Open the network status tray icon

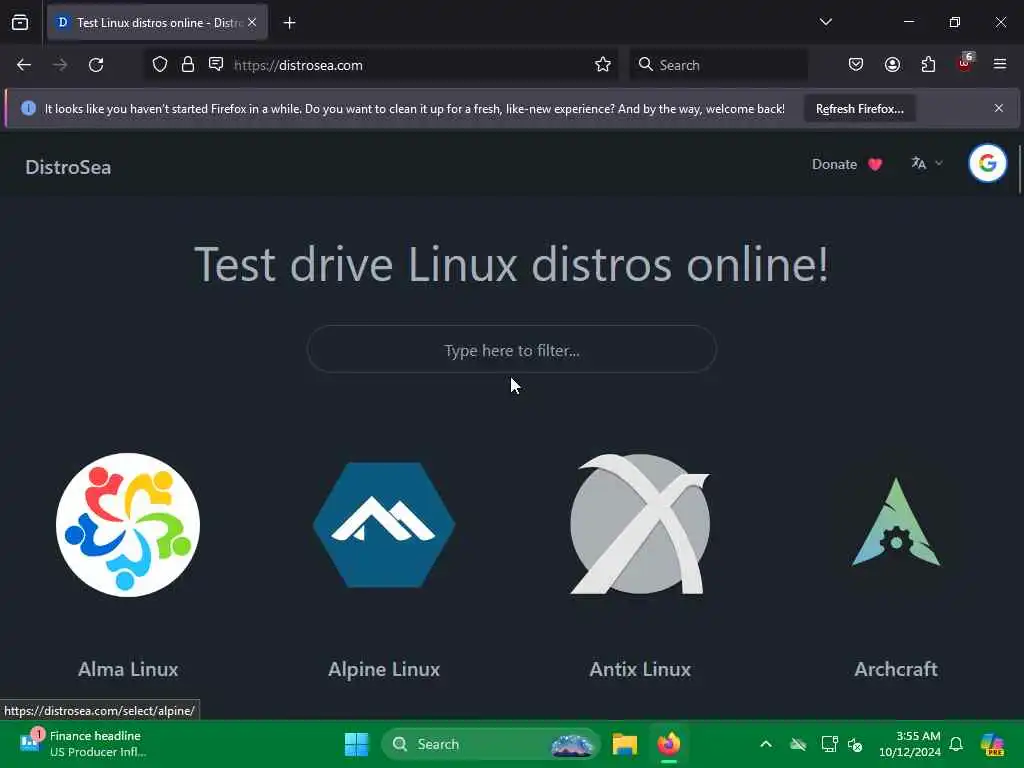pos(829,744)
